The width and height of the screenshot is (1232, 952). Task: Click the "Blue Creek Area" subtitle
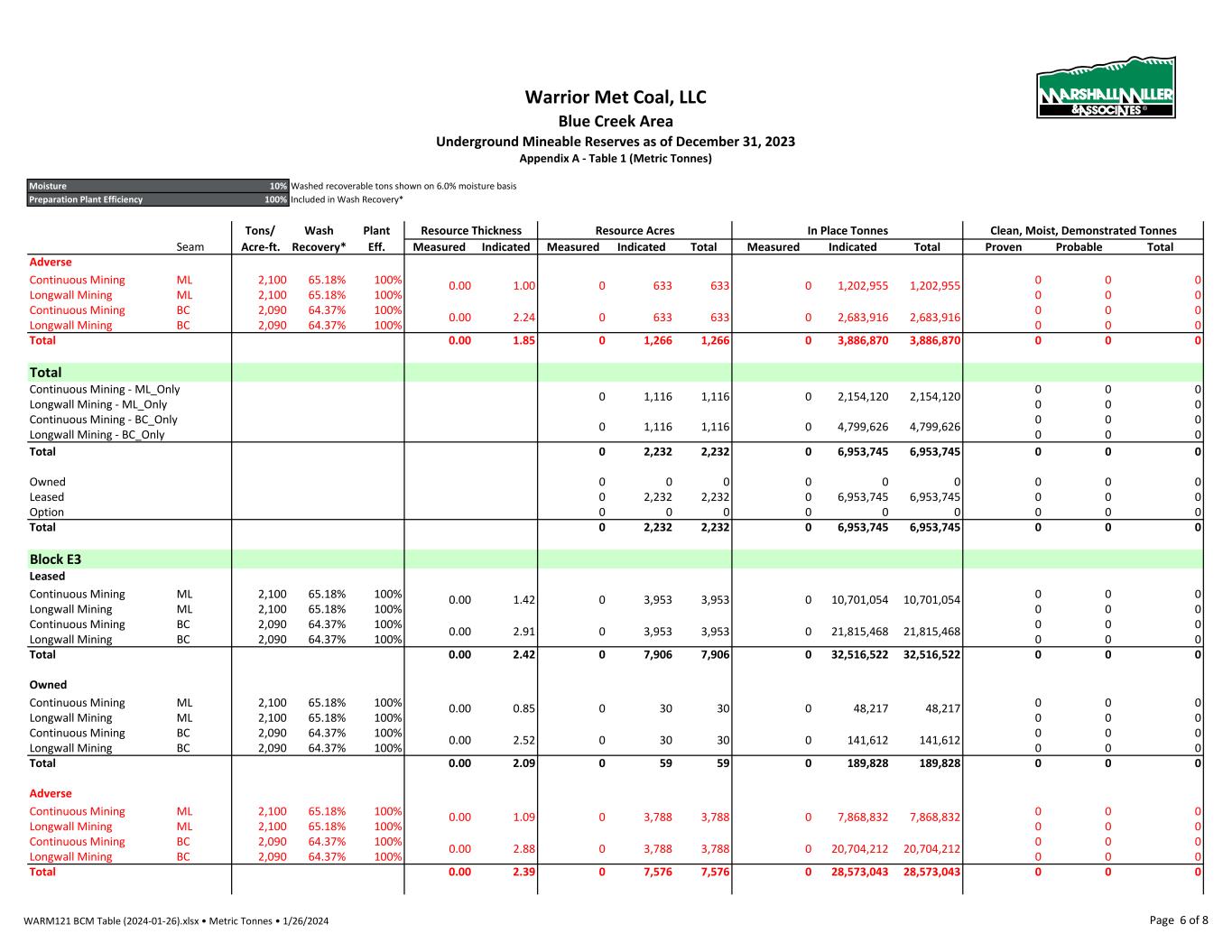coord(616,121)
